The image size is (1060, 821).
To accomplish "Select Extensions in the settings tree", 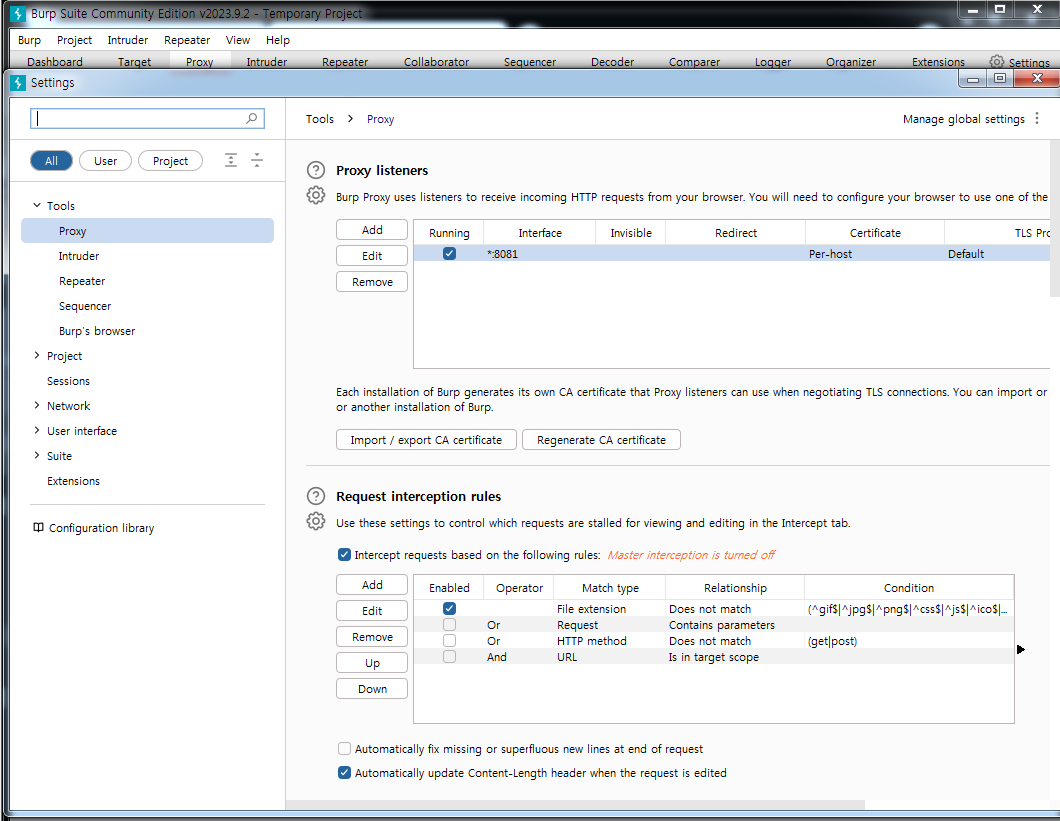I will click(x=73, y=481).
